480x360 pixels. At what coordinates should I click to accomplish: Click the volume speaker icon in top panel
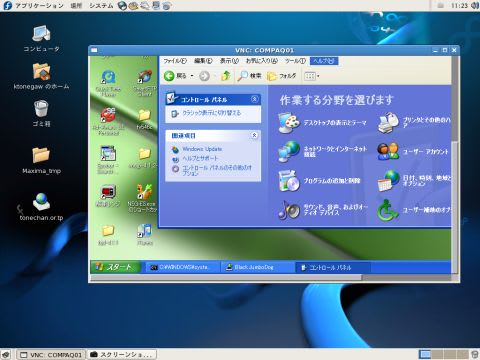[475, 5]
